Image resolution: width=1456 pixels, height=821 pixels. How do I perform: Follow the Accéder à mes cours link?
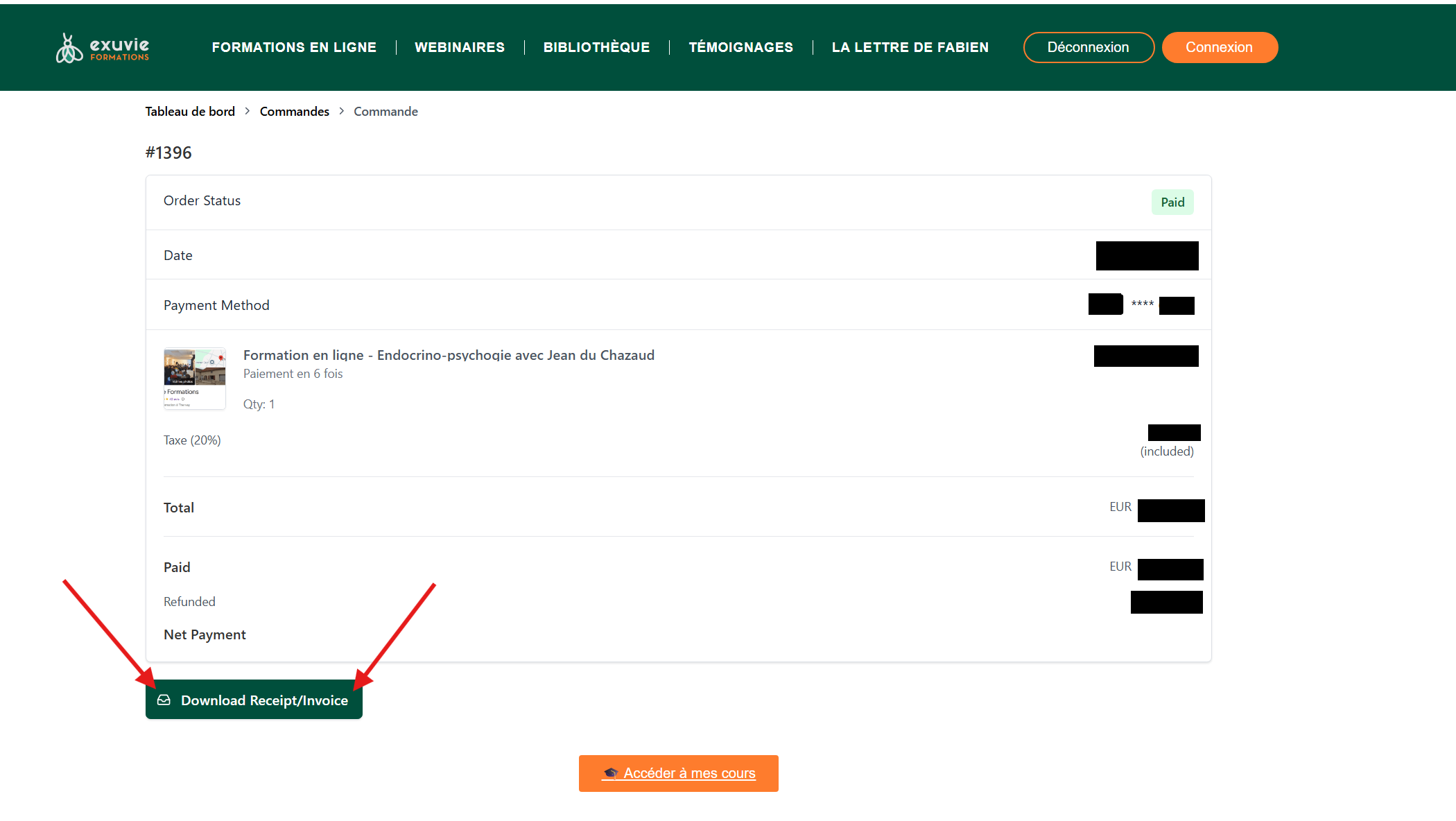tap(689, 773)
